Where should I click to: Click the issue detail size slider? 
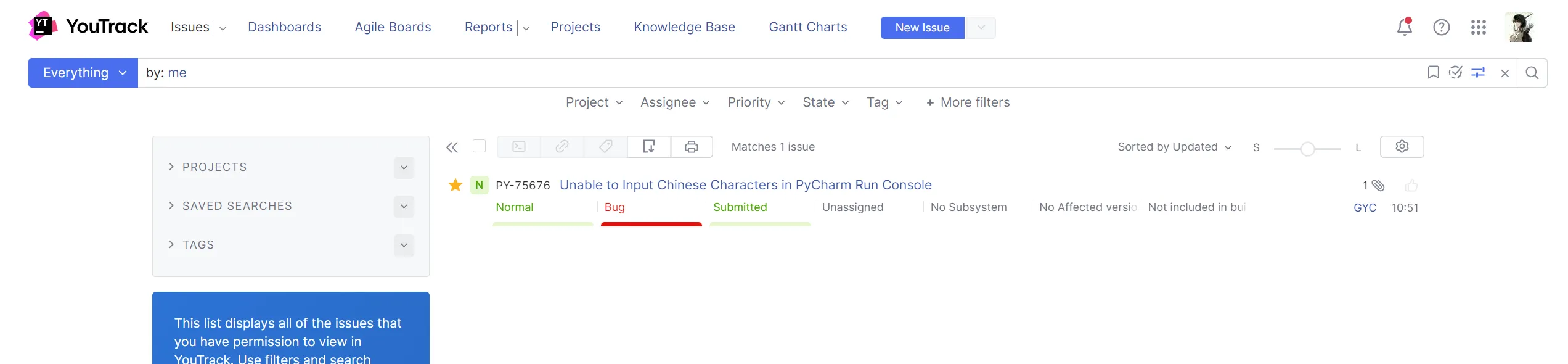[x=1307, y=149]
